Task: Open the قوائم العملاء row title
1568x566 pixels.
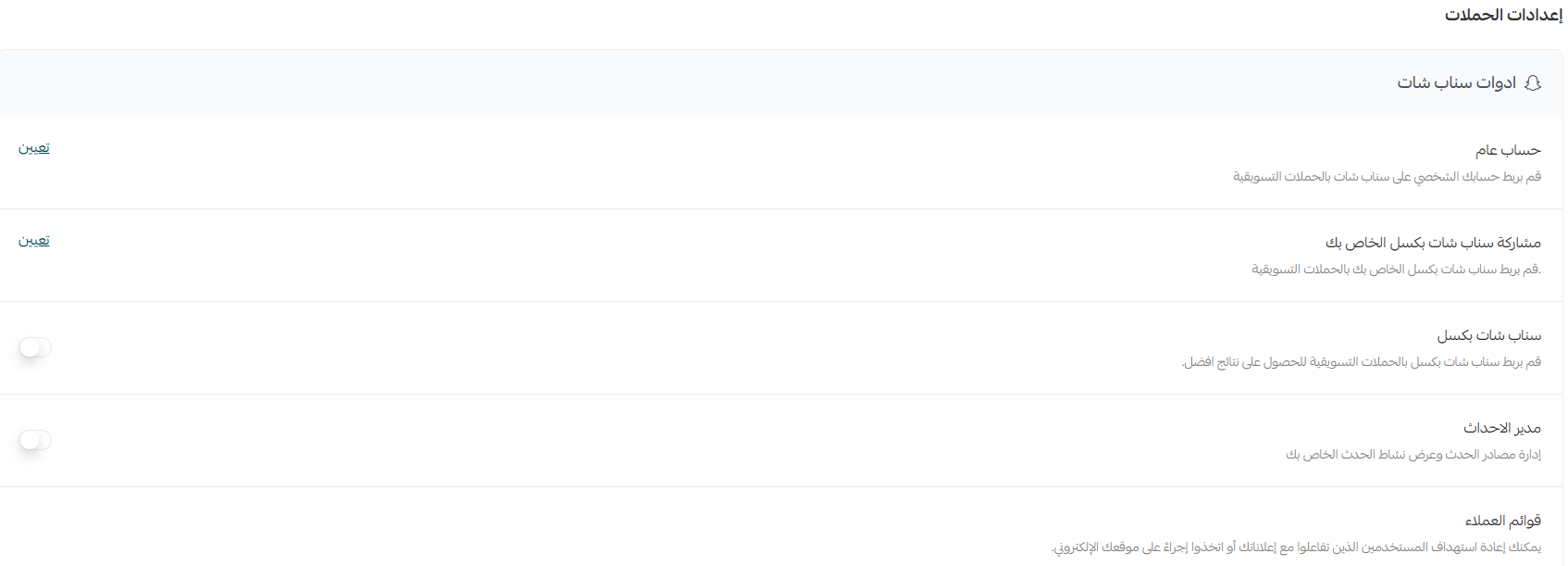Action: [x=1503, y=521]
